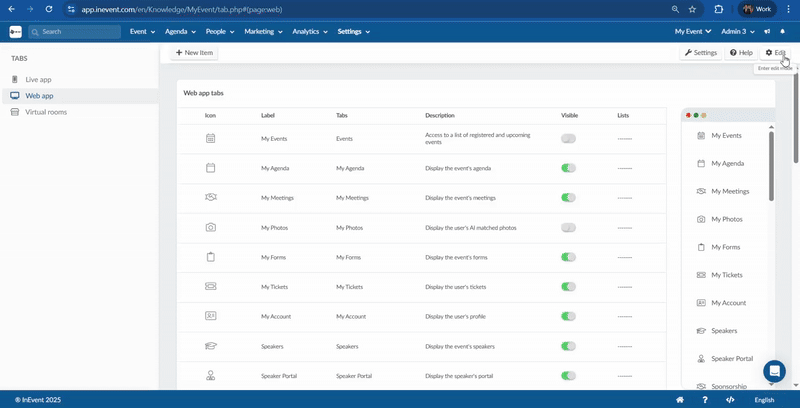Change language via English in footer
The height and width of the screenshot is (408, 800).
coord(764,400)
